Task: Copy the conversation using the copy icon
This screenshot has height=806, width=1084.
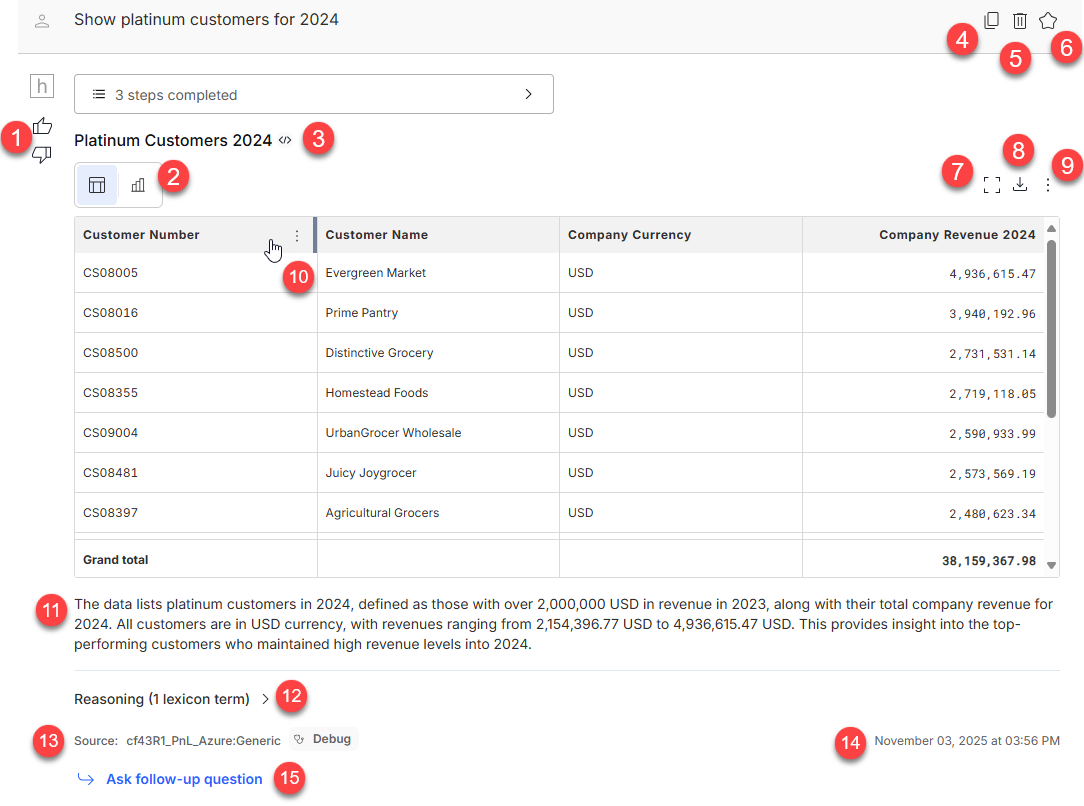Action: point(991,19)
